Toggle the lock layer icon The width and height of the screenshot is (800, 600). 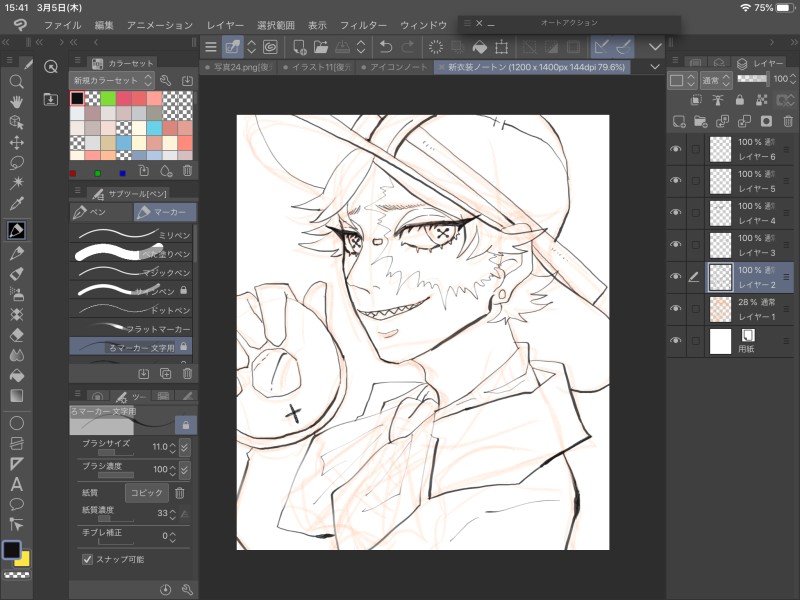coord(739,100)
